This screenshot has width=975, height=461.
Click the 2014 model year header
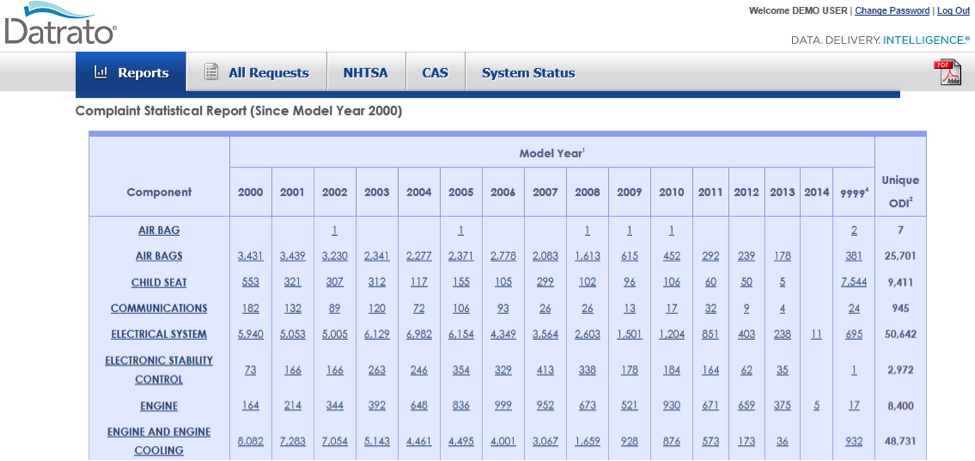[x=816, y=192]
